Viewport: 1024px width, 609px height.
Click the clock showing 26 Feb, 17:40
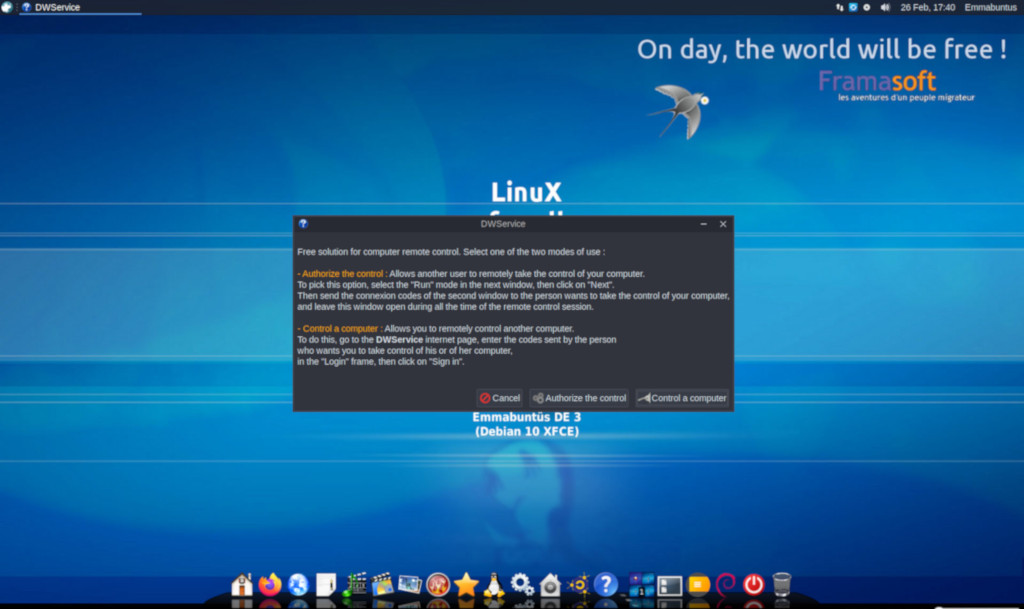click(927, 7)
